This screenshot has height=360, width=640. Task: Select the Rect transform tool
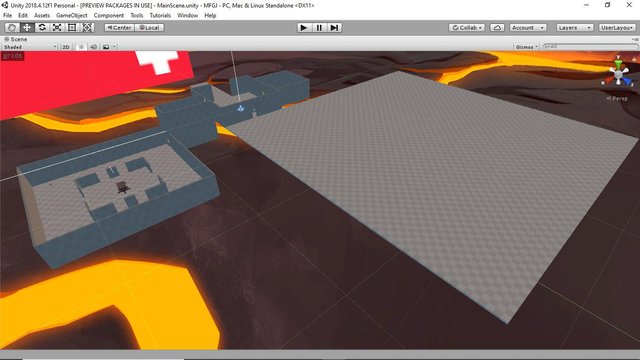tap(72, 27)
